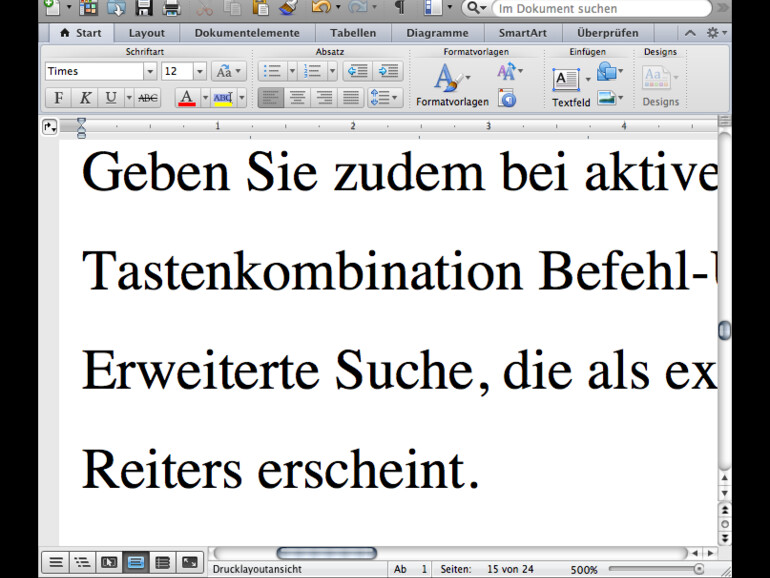Collapse the ribbon with the up chevron
This screenshot has width=770, height=578.
pyautogui.click(x=690, y=33)
